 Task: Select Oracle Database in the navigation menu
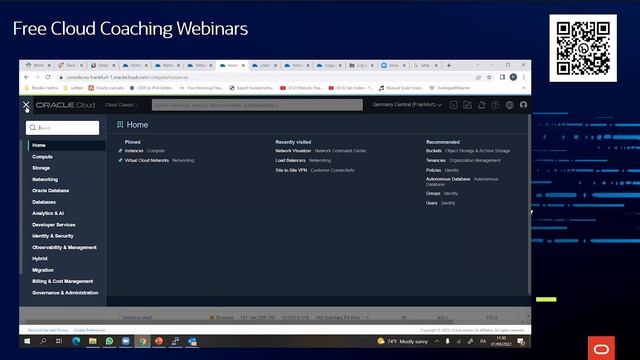[51, 191]
